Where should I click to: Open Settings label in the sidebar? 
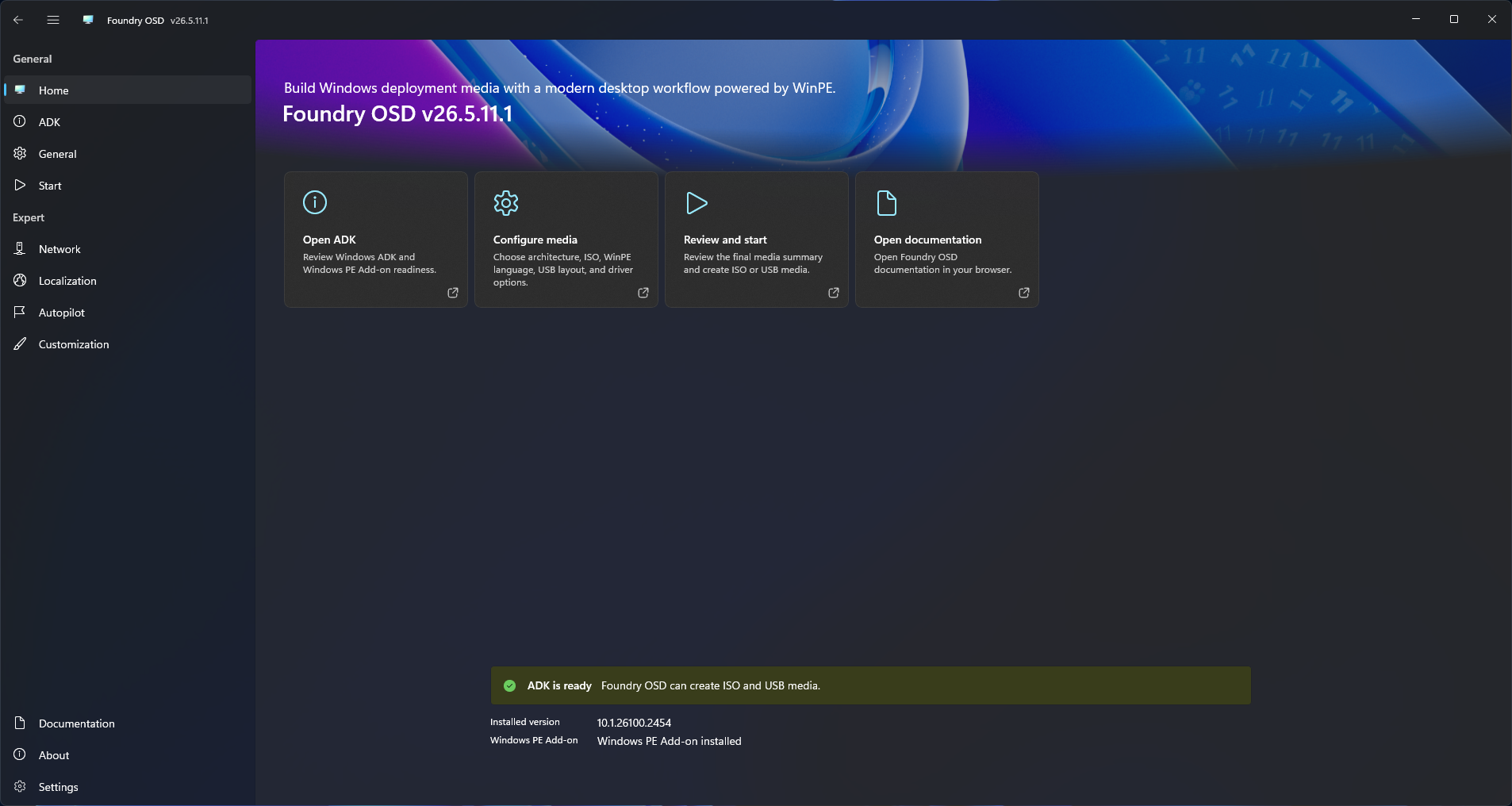pos(59,787)
